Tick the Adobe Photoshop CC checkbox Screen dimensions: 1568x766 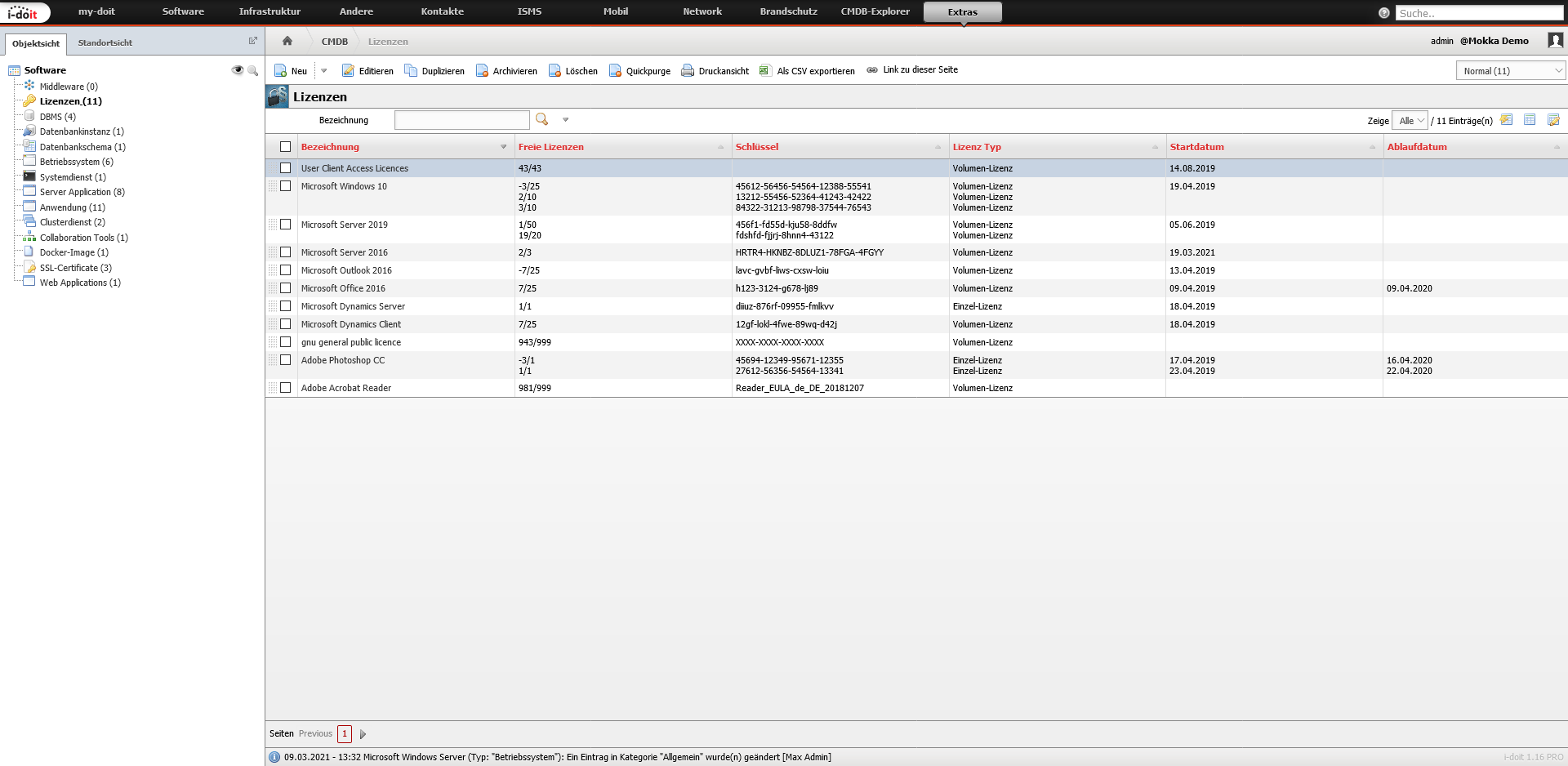[x=286, y=360]
